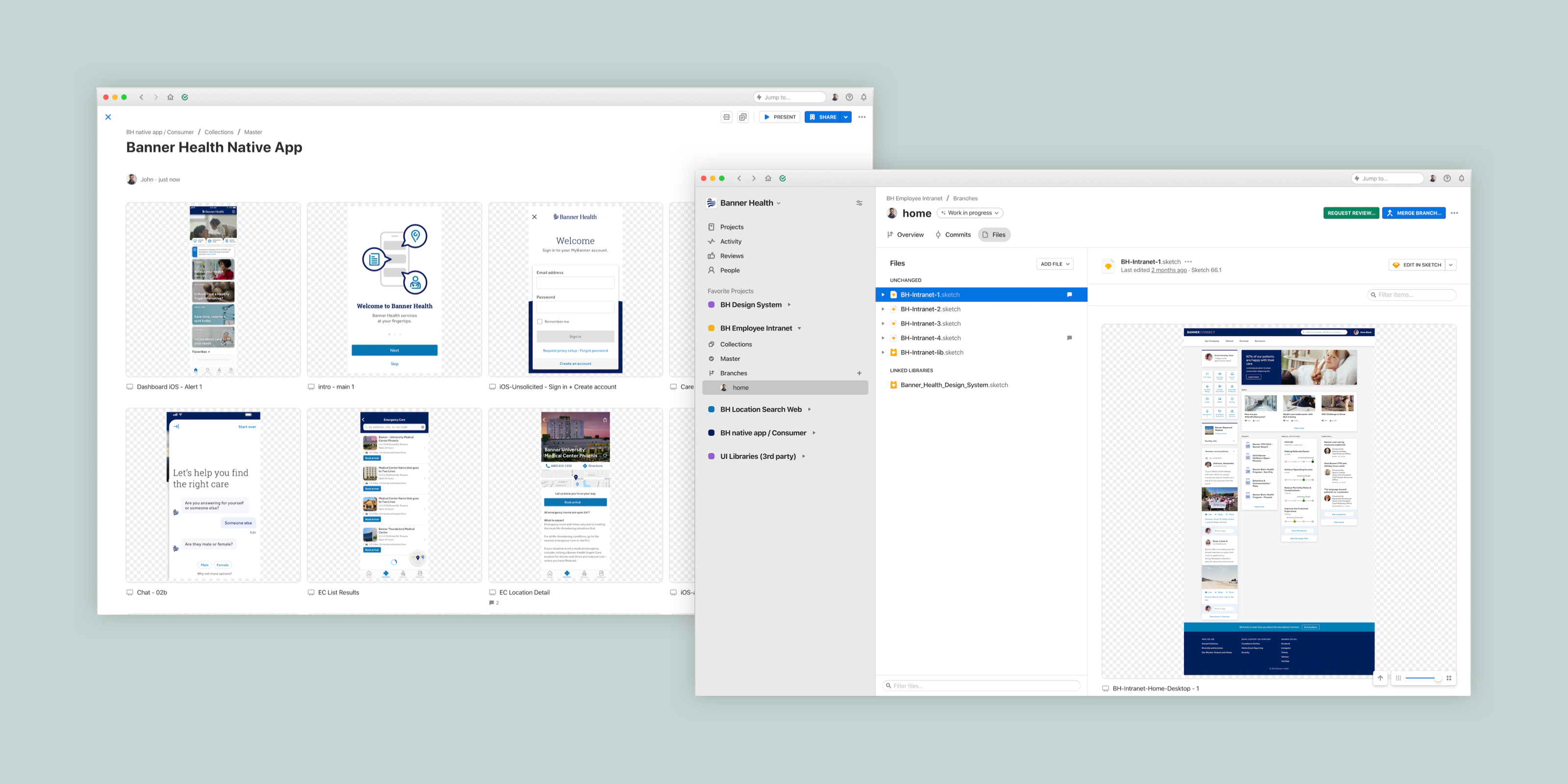Expand BH Design System project
Screen dimensions: 1568x784
(x=789, y=305)
